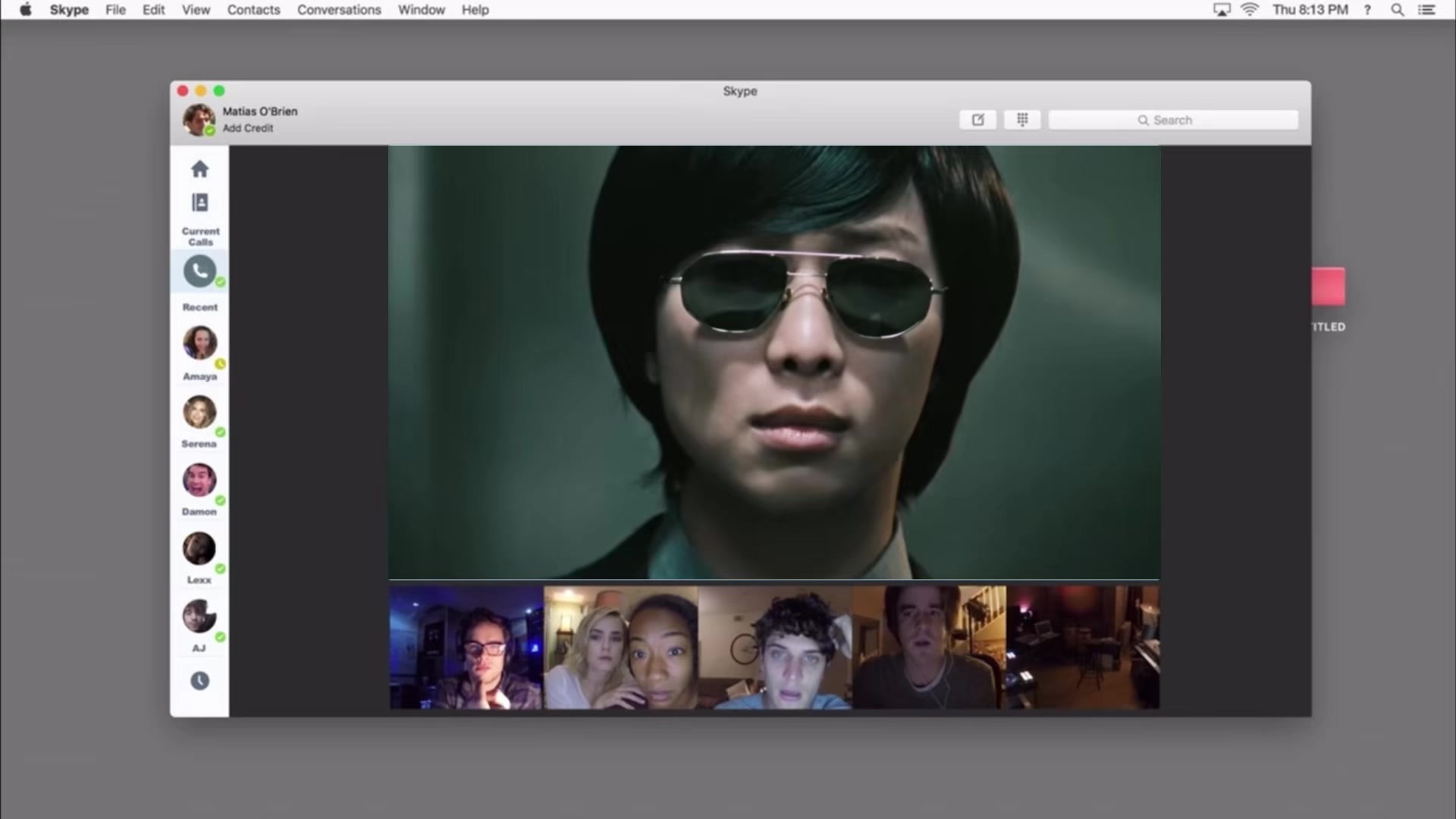Screen dimensions: 1456x819
Task: Close the Skype window
Action: click(x=183, y=91)
